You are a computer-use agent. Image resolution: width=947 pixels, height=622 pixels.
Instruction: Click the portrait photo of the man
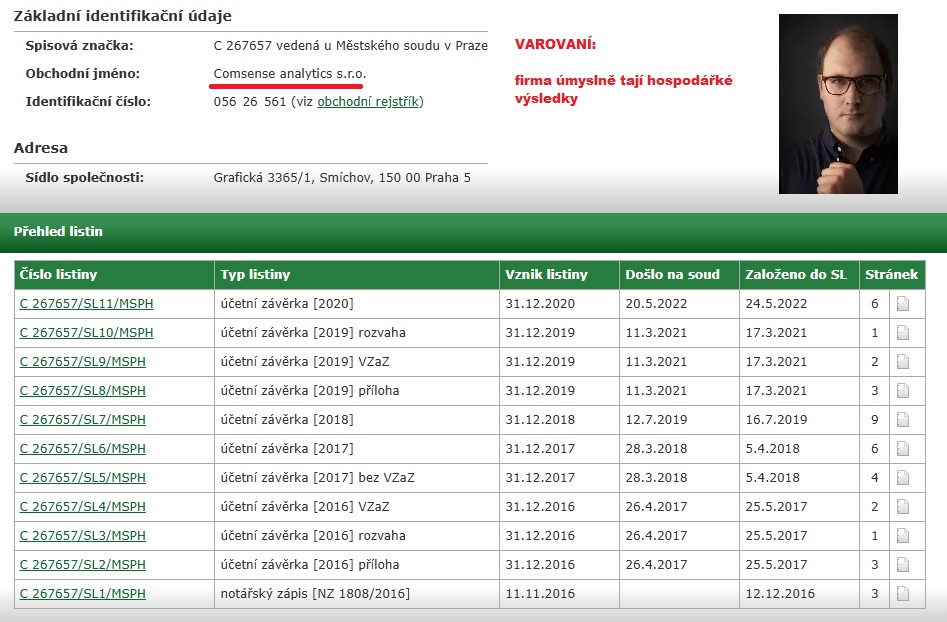click(x=838, y=104)
